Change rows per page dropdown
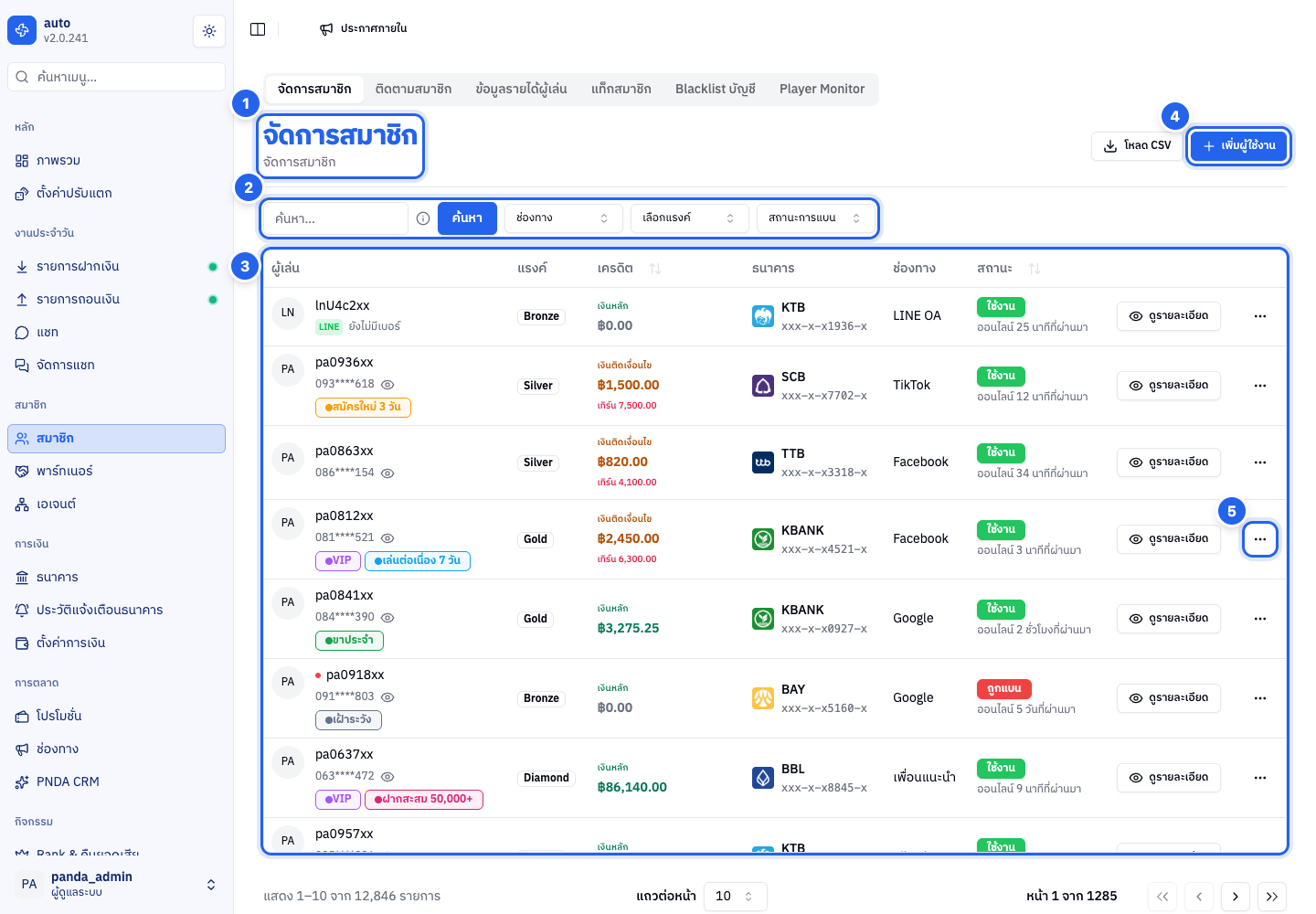Screen dimensions: 1316x914 click(x=735, y=897)
